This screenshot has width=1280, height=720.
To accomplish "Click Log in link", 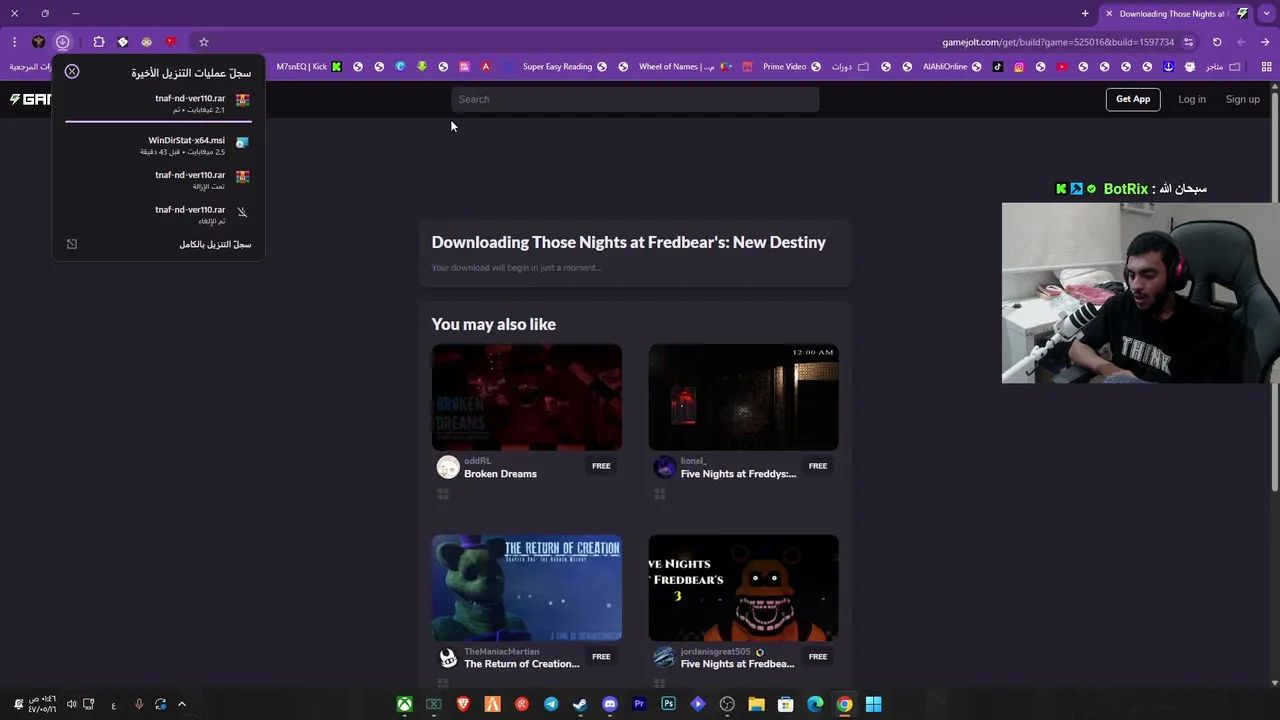I will pyautogui.click(x=1192, y=99).
